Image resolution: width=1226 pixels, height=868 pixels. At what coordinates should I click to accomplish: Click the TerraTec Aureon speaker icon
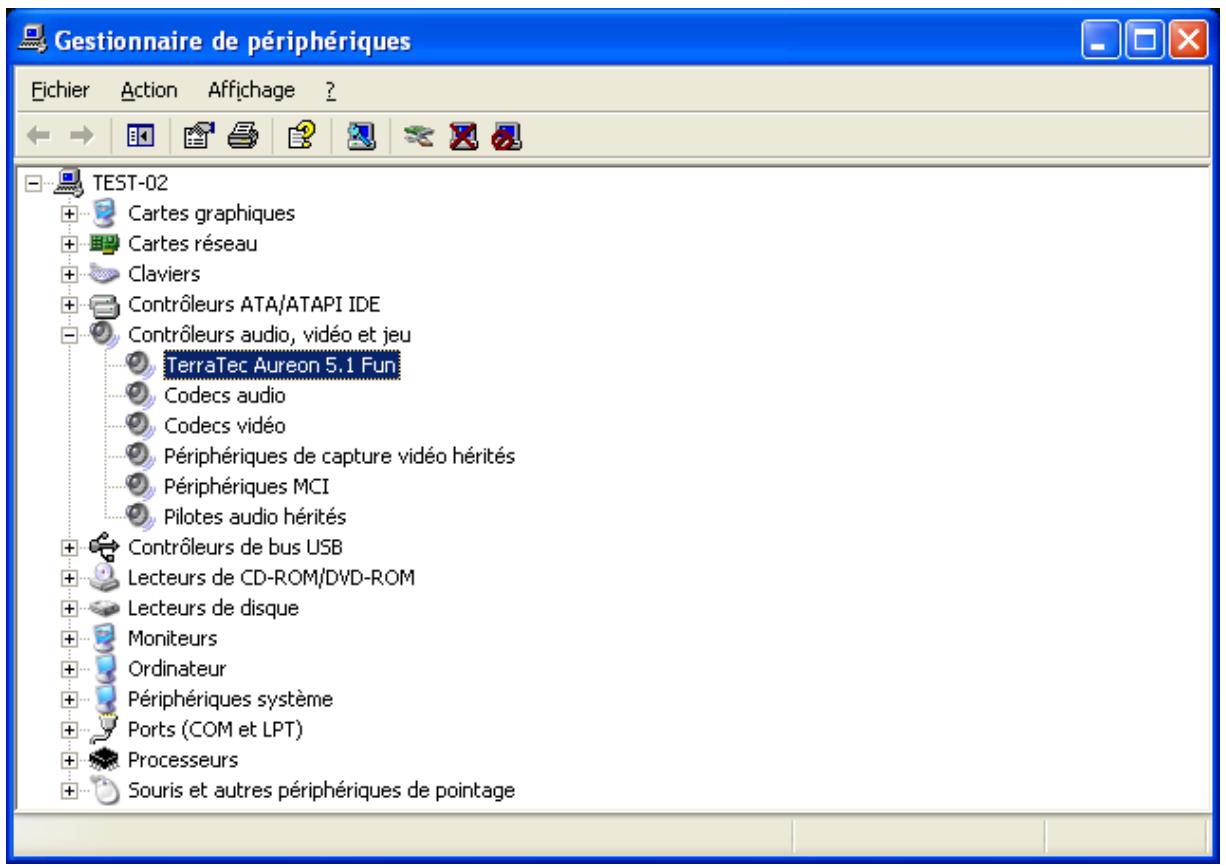pyautogui.click(x=142, y=365)
